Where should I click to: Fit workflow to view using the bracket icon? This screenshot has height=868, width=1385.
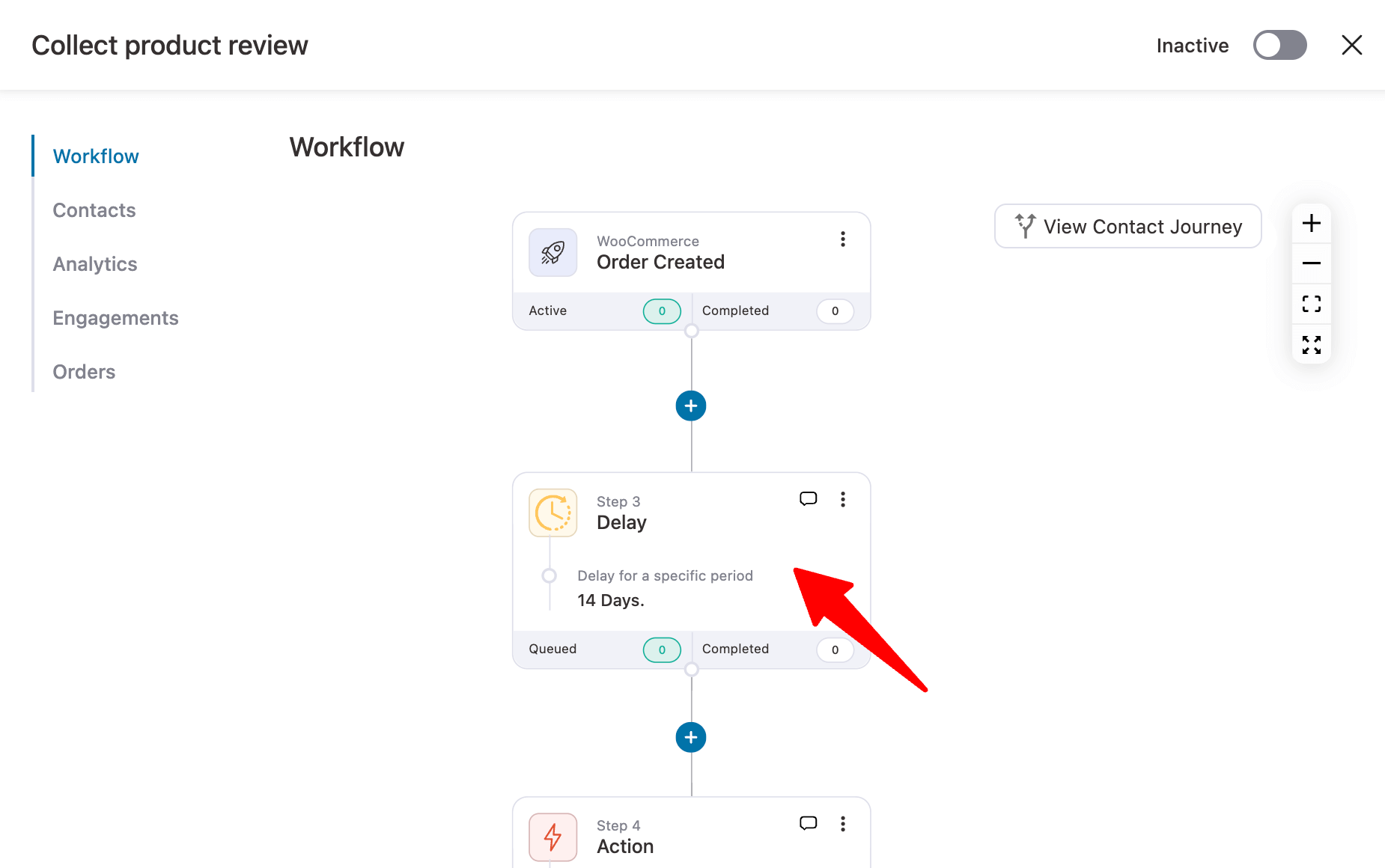[1311, 304]
